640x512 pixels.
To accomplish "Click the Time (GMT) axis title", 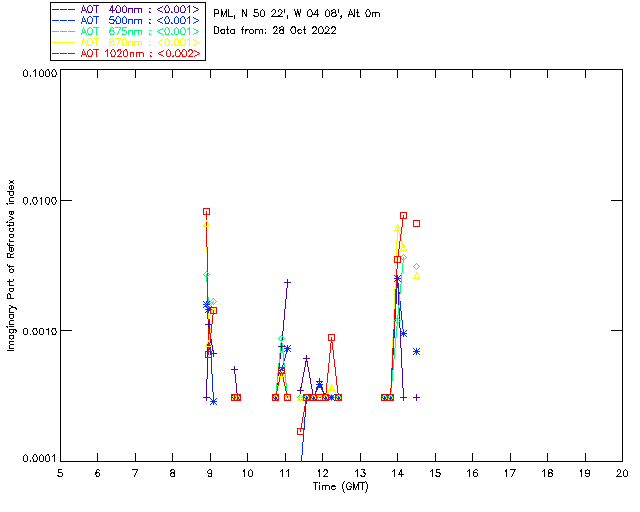I will click(x=340, y=485).
